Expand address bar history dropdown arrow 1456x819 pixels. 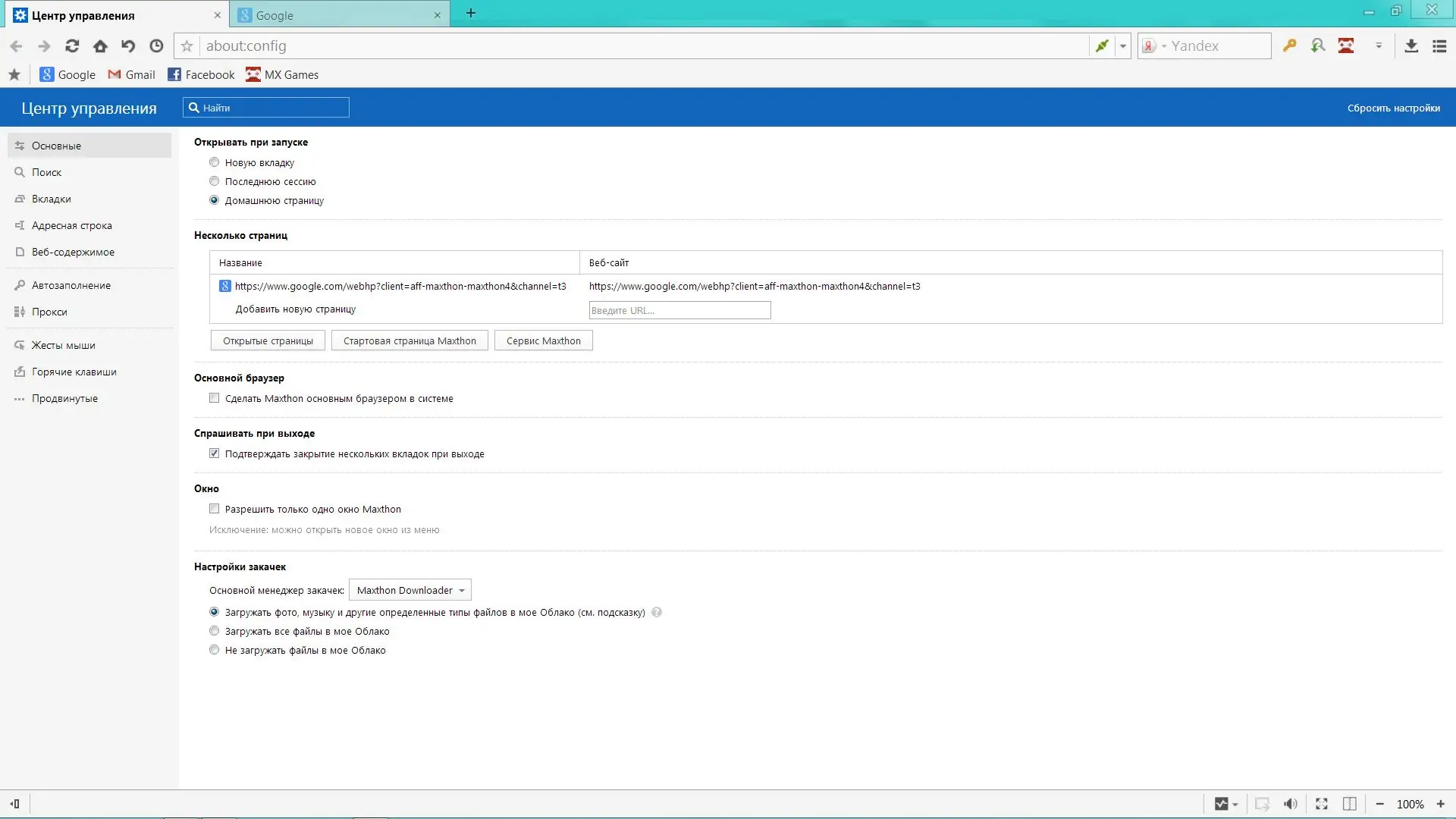coord(1123,46)
